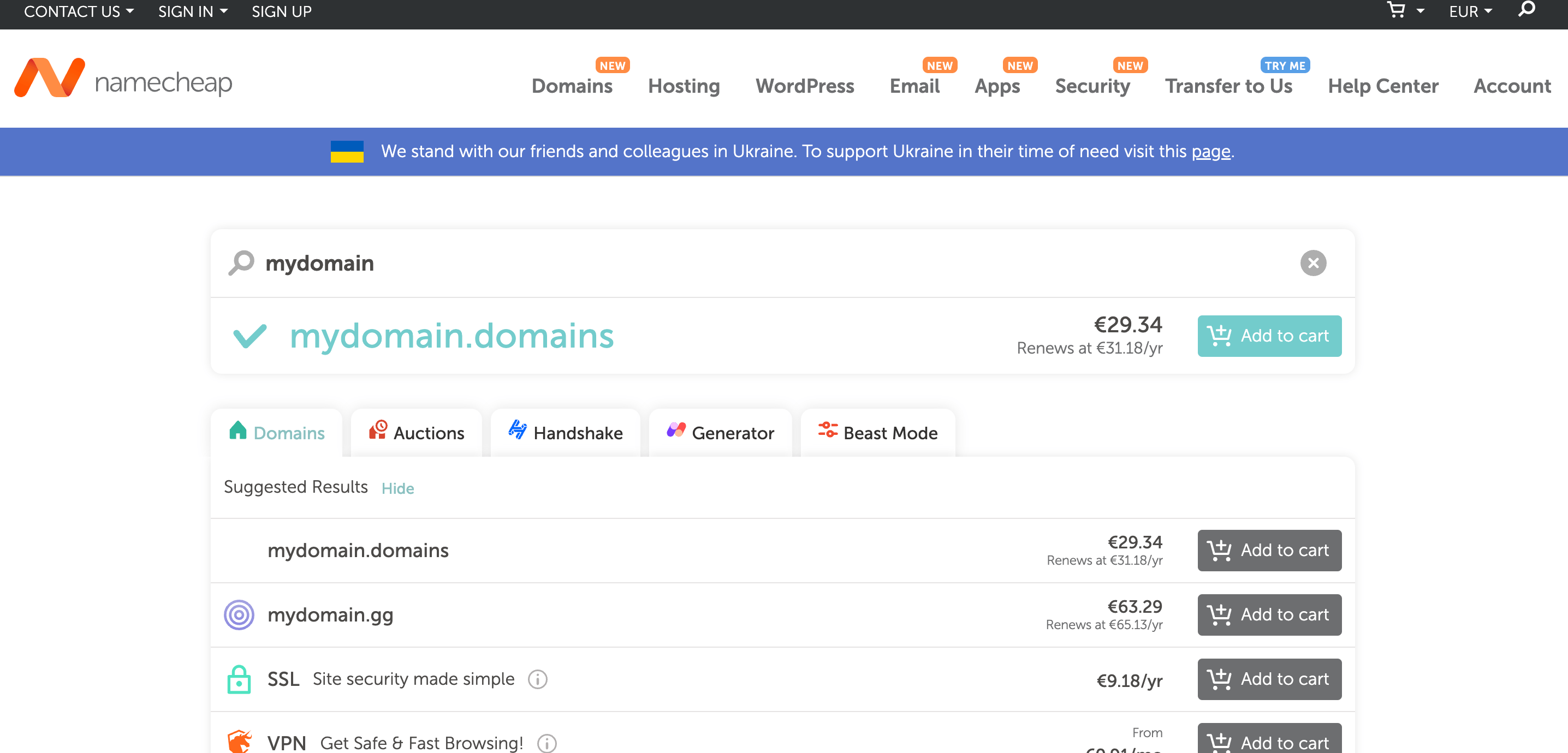This screenshot has height=753, width=1568.
Task: Click the purple target icon beside mydomain.gg
Action: coord(239,615)
